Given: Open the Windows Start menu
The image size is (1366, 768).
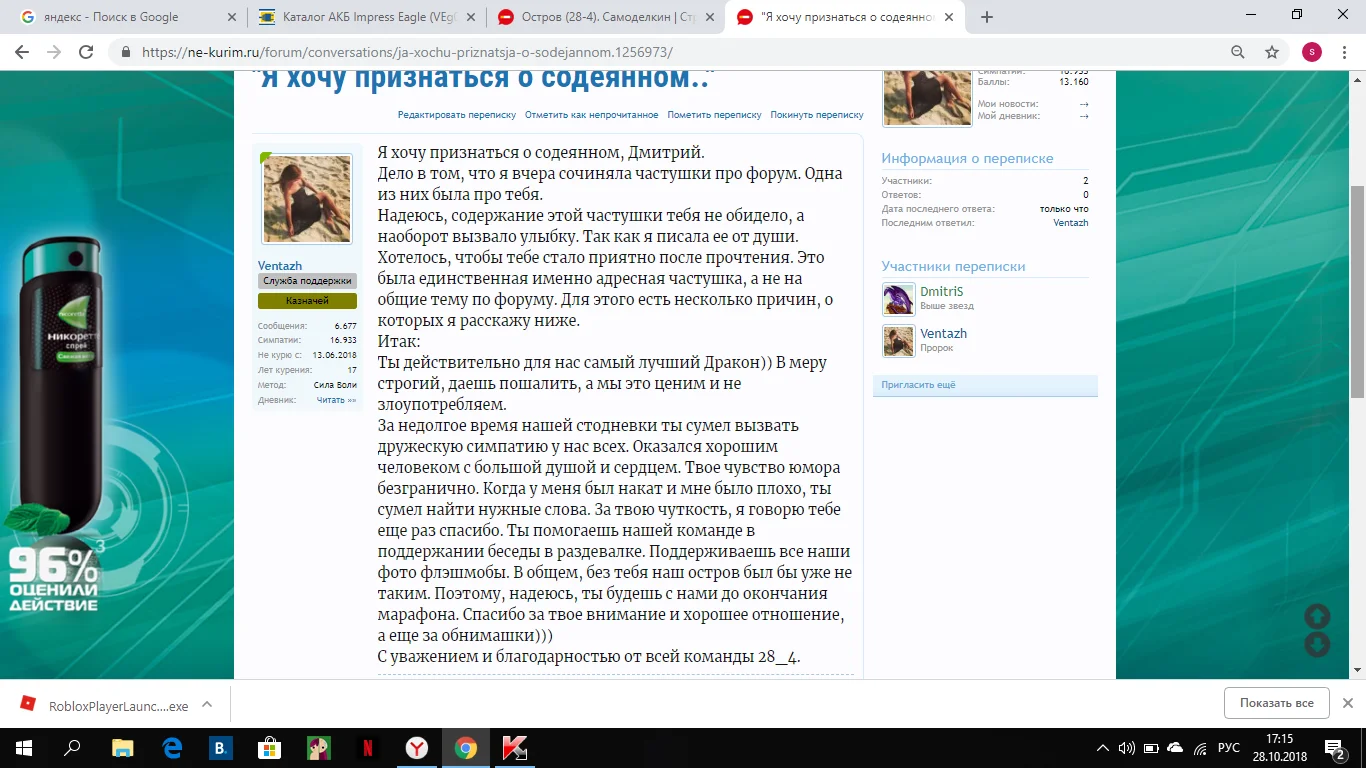Looking at the screenshot, I should pyautogui.click(x=23, y=747).
